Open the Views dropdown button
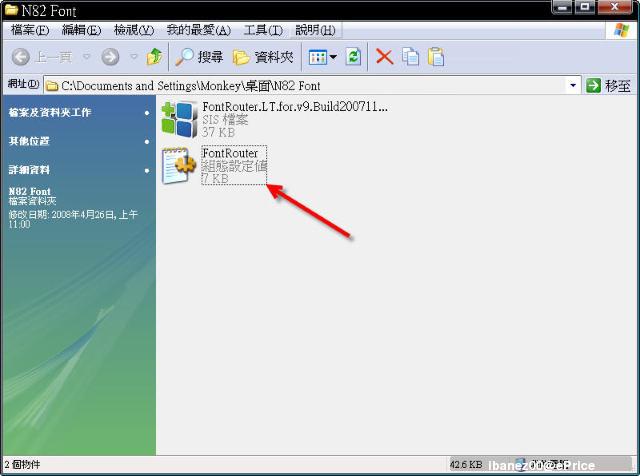This screenshot has width=640, height=476. (x=322, y=57)
